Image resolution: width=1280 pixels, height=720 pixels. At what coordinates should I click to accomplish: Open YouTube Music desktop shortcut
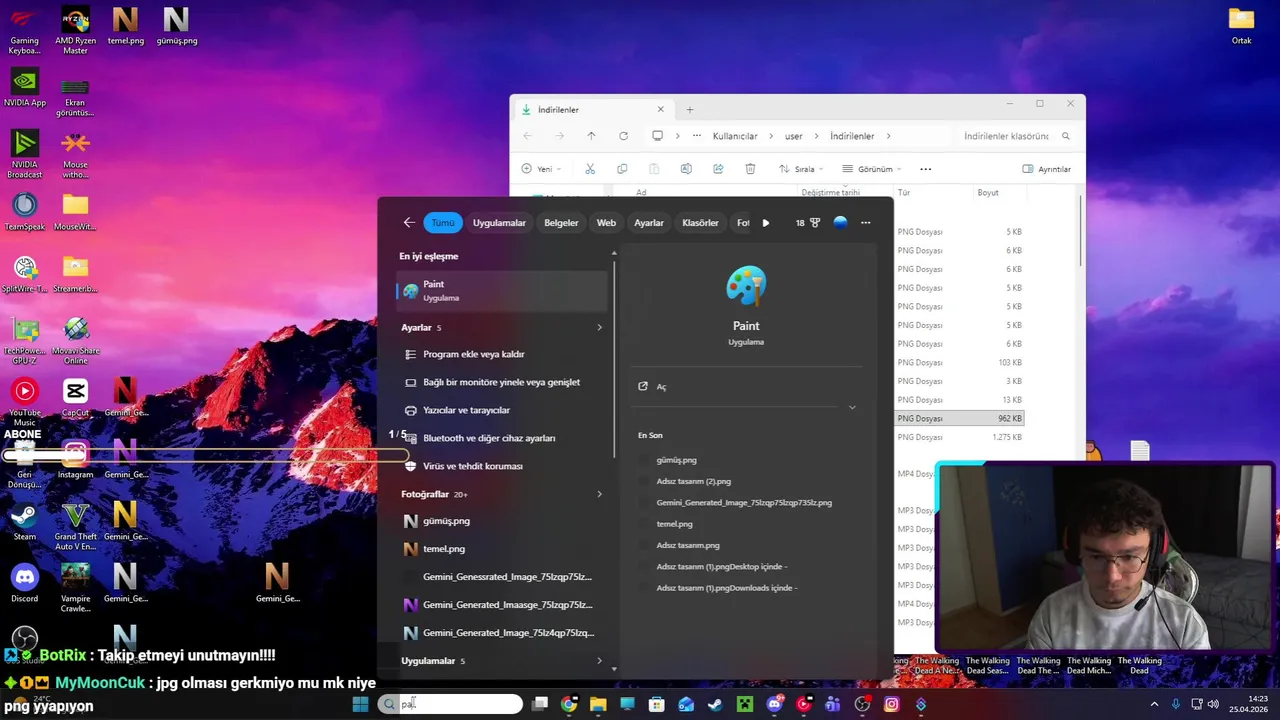point(25,402)
